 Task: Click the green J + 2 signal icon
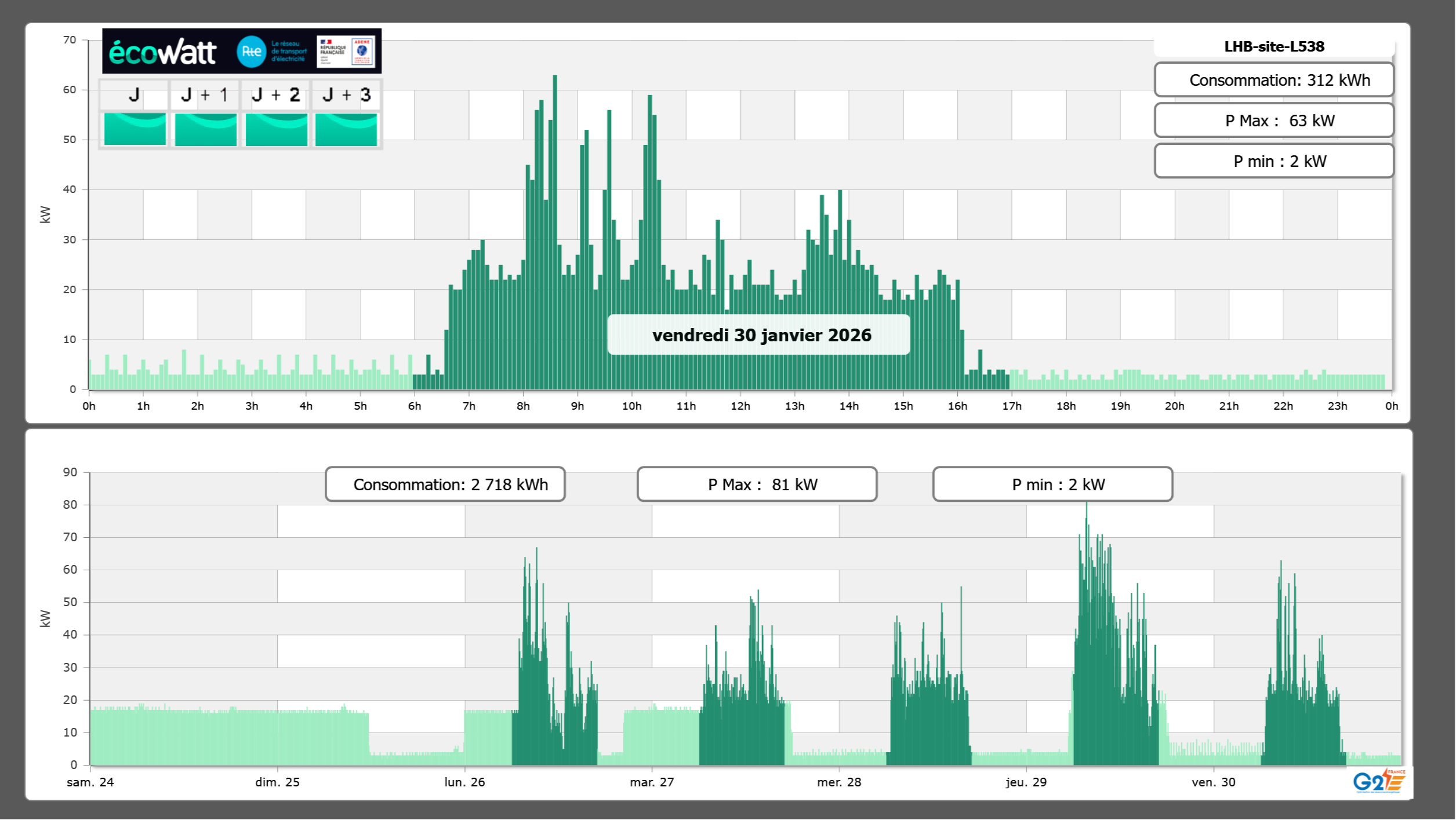tap(276, 129)
